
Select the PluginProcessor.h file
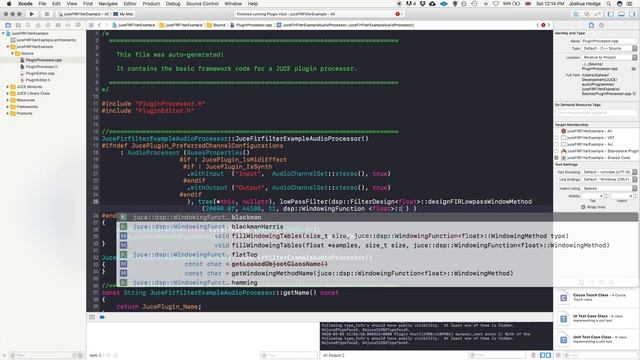coord(41,67)
